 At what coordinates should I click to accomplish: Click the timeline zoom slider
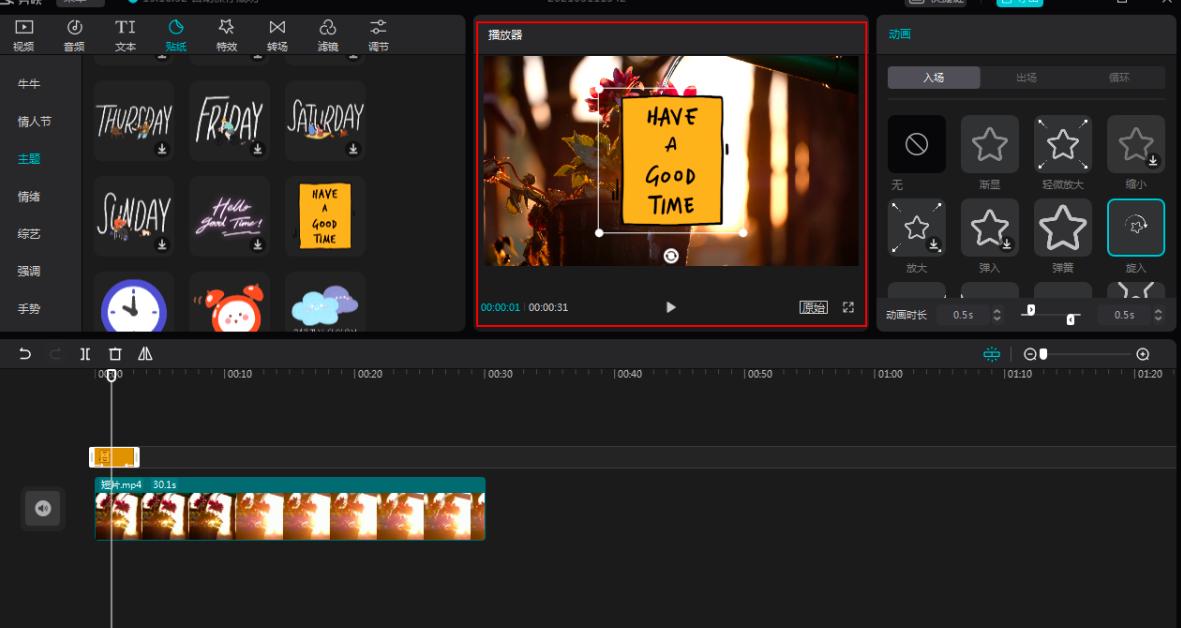[1043, 354]
